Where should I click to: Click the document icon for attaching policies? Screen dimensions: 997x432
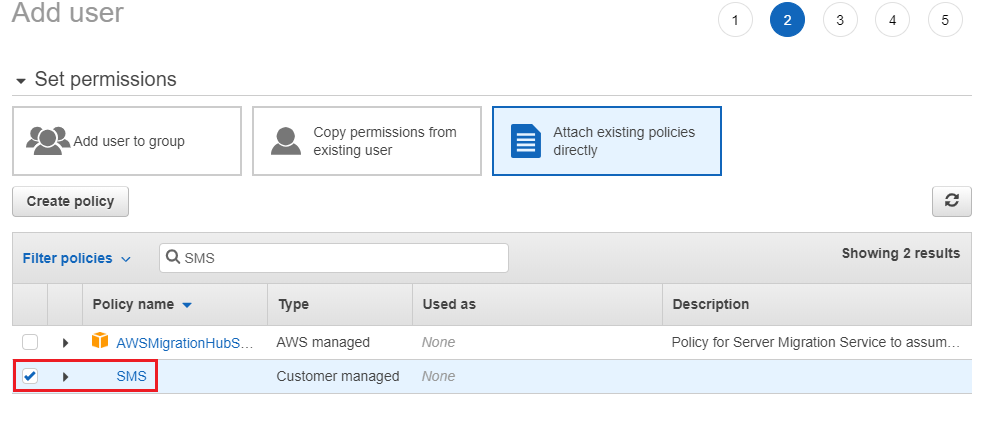[x=526, y=141]
